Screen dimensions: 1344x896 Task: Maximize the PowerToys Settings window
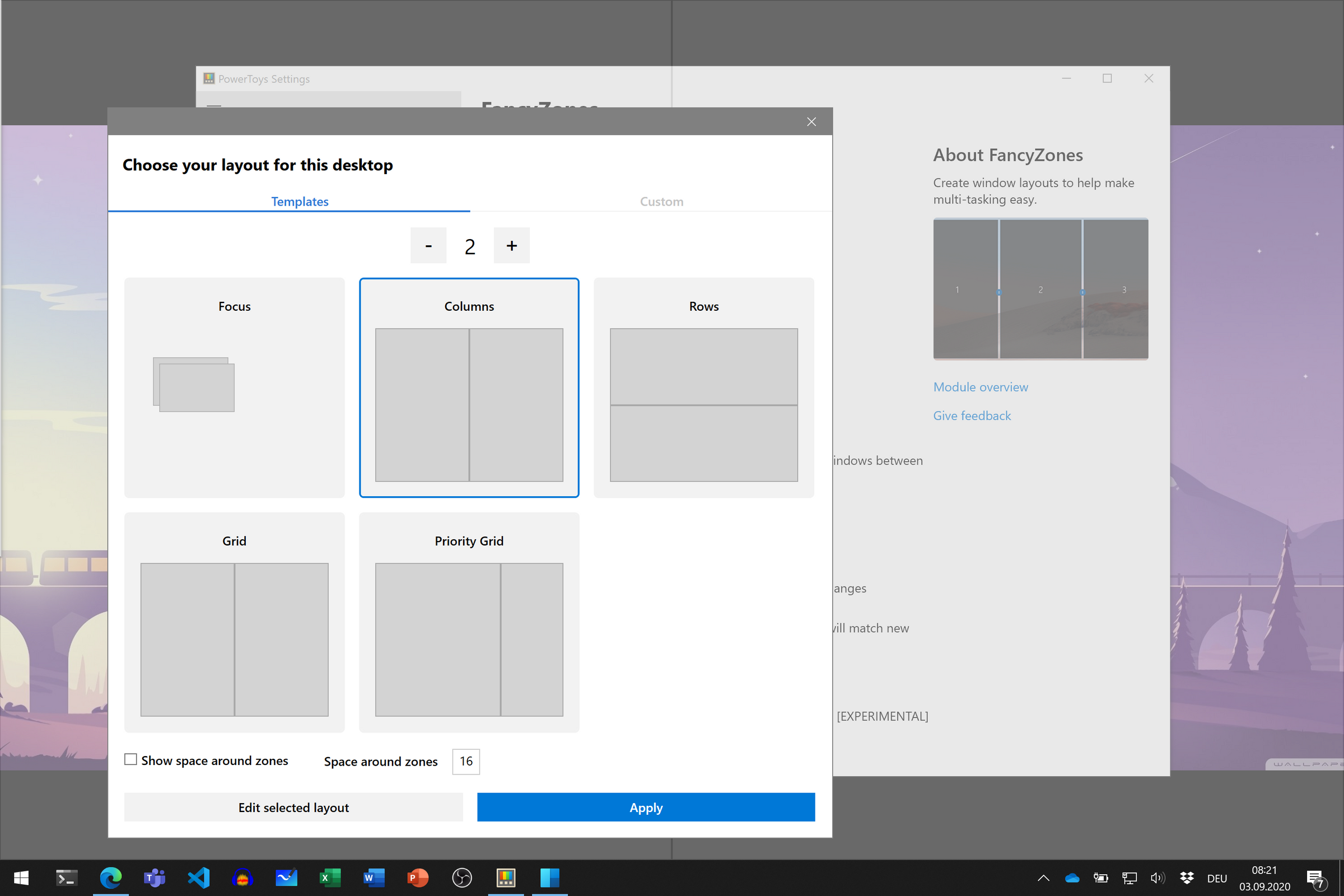(x=1107, y=78)
